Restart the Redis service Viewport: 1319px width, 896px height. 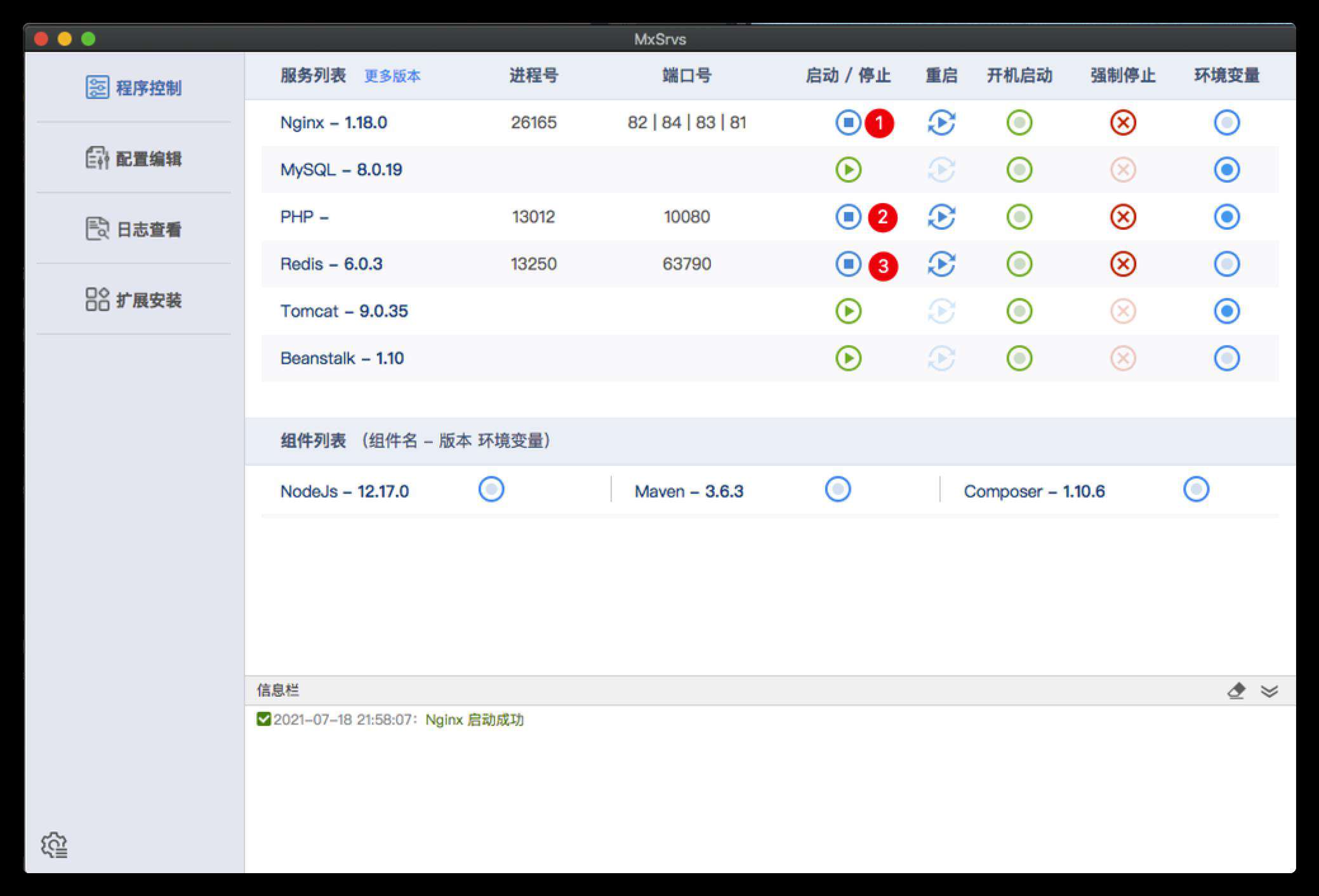(941, 264)
